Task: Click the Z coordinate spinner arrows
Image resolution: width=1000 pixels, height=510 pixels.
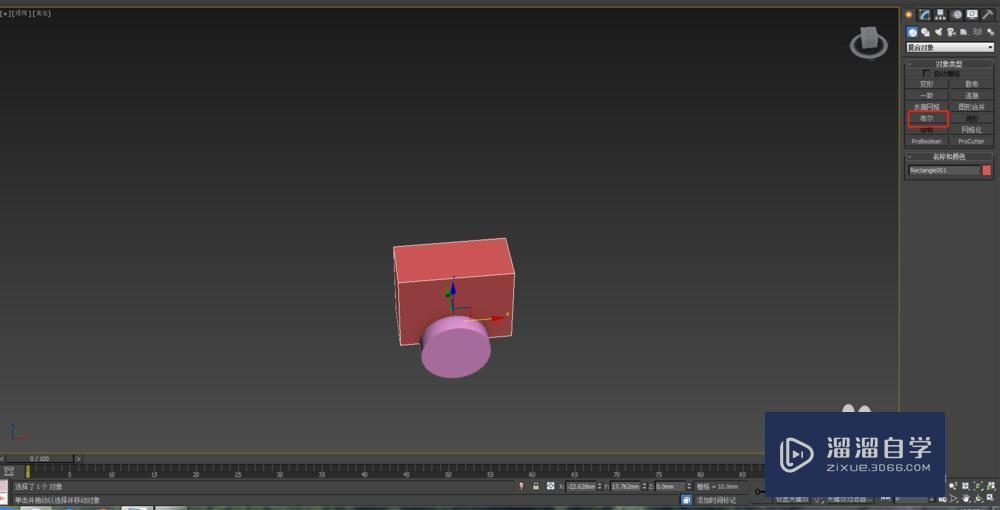Action: (689, 486)
